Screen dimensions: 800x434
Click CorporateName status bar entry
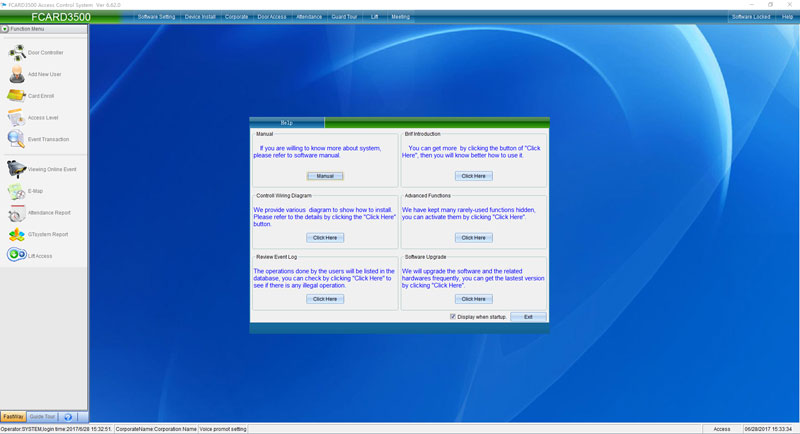pyautogui.click(x=156, y=429)
